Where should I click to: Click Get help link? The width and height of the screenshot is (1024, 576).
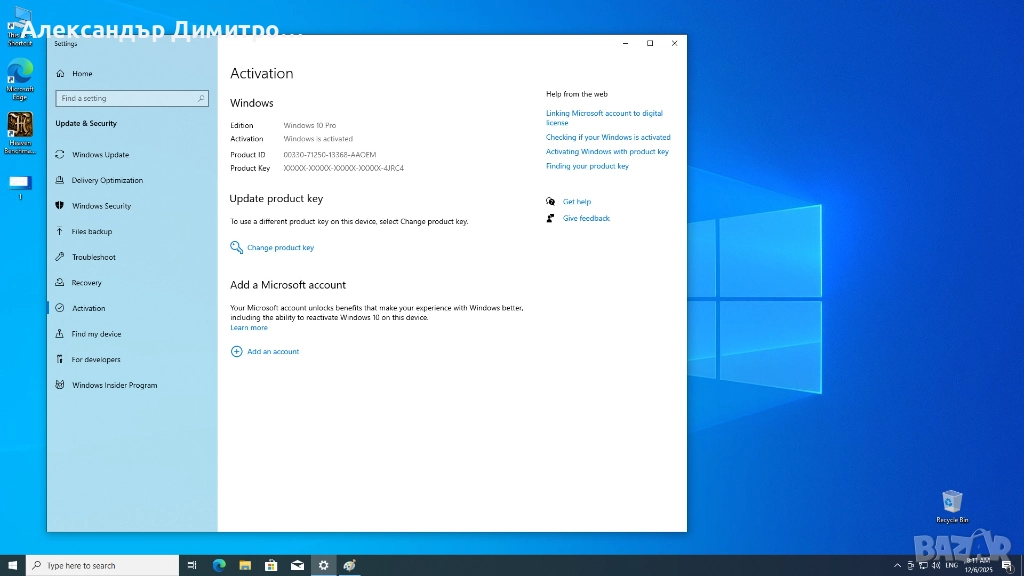pos(577,202)
